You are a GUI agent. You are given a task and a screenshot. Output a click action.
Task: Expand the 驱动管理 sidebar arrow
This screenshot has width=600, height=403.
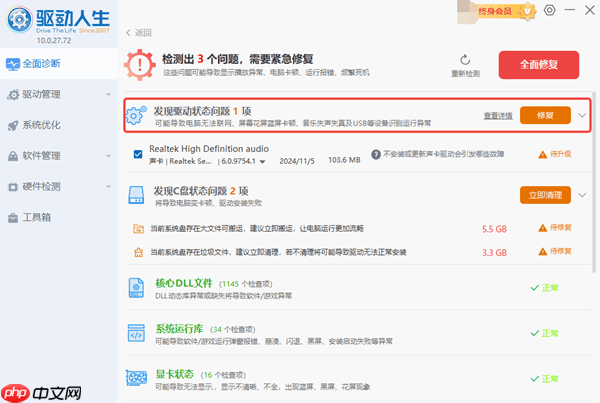click(108, 95)
